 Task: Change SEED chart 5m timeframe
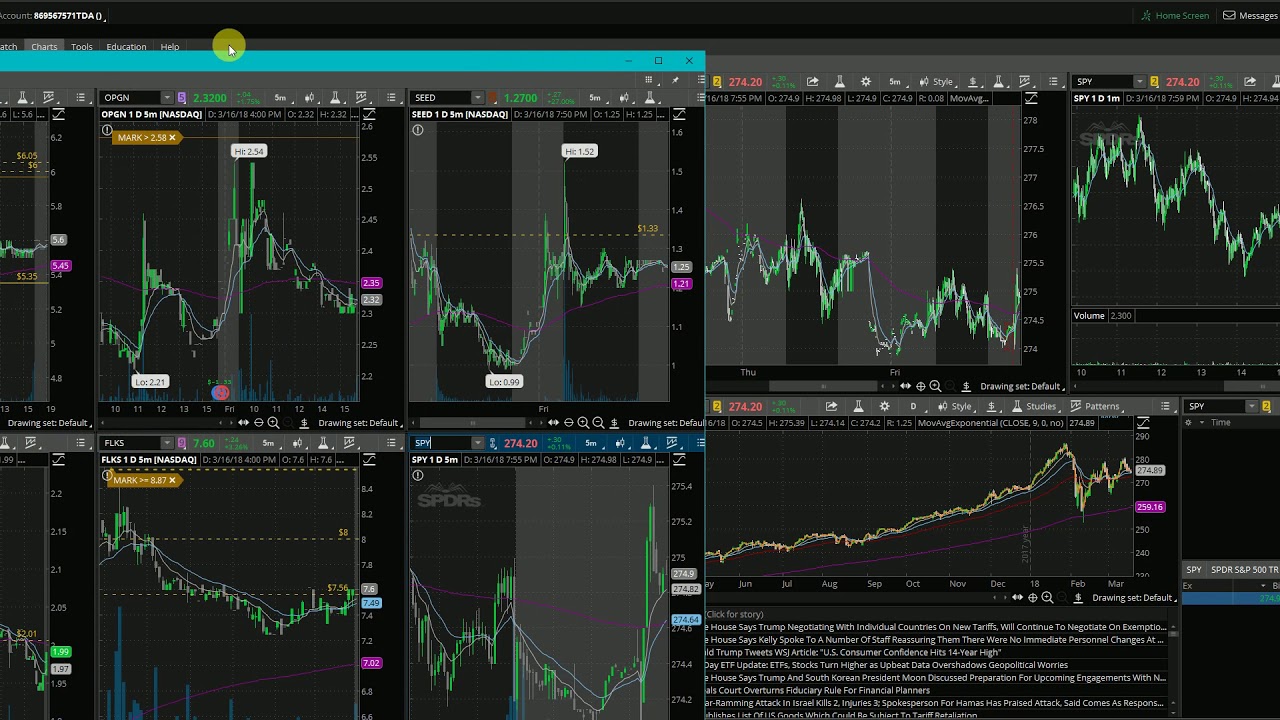click(x=594, y=98)
